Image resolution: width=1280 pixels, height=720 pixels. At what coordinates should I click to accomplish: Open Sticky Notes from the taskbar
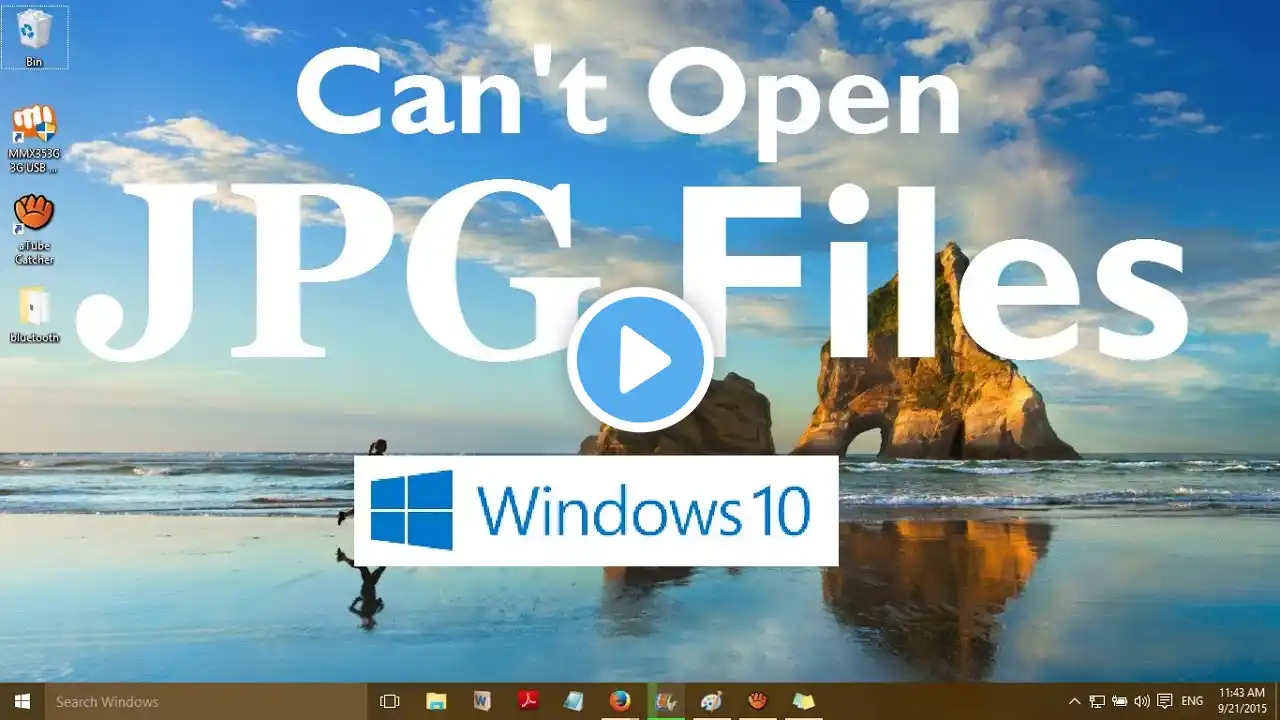coord(804,701)
